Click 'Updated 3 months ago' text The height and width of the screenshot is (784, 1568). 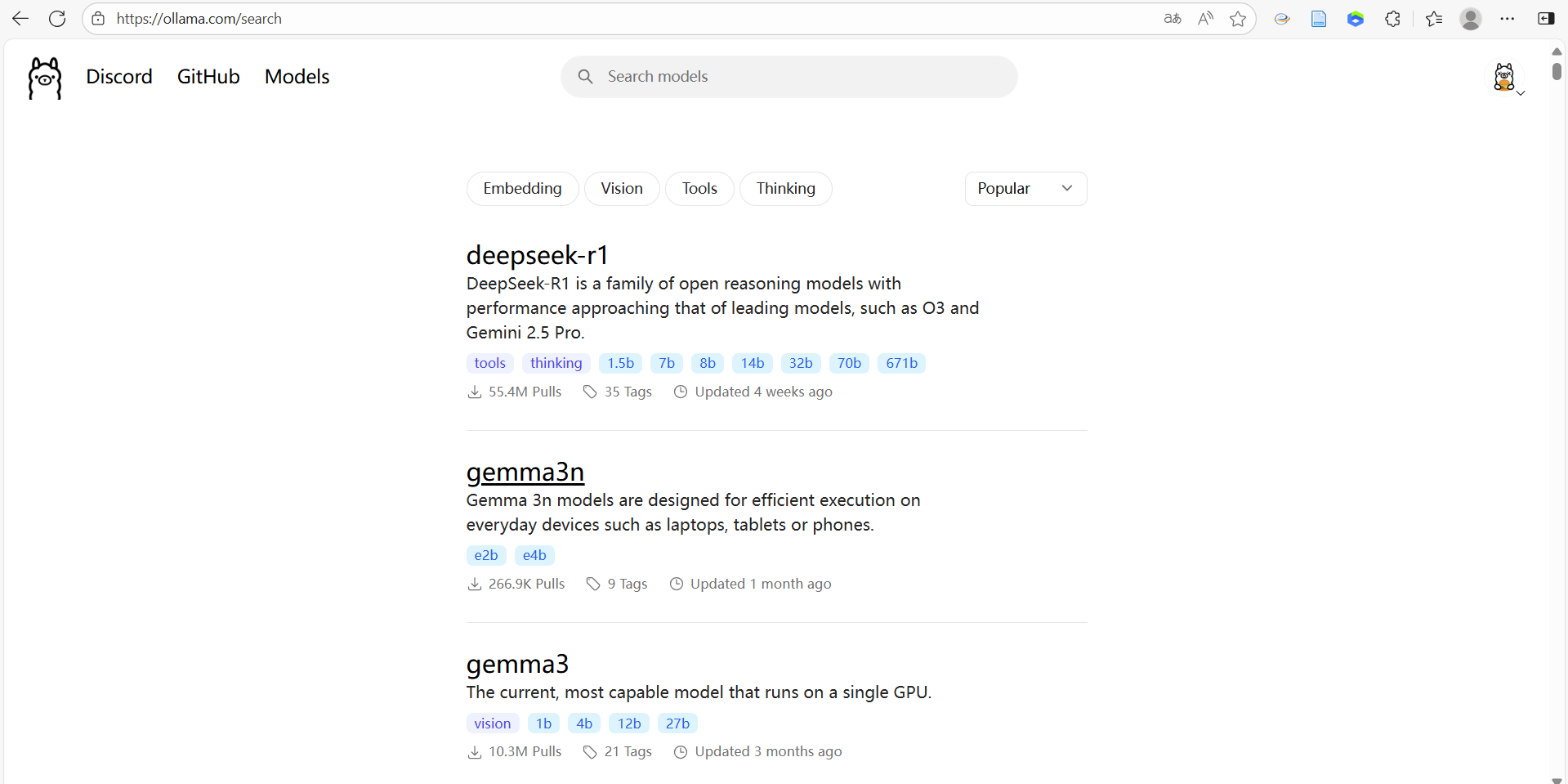pyautogui.click(x=769, y=752)
